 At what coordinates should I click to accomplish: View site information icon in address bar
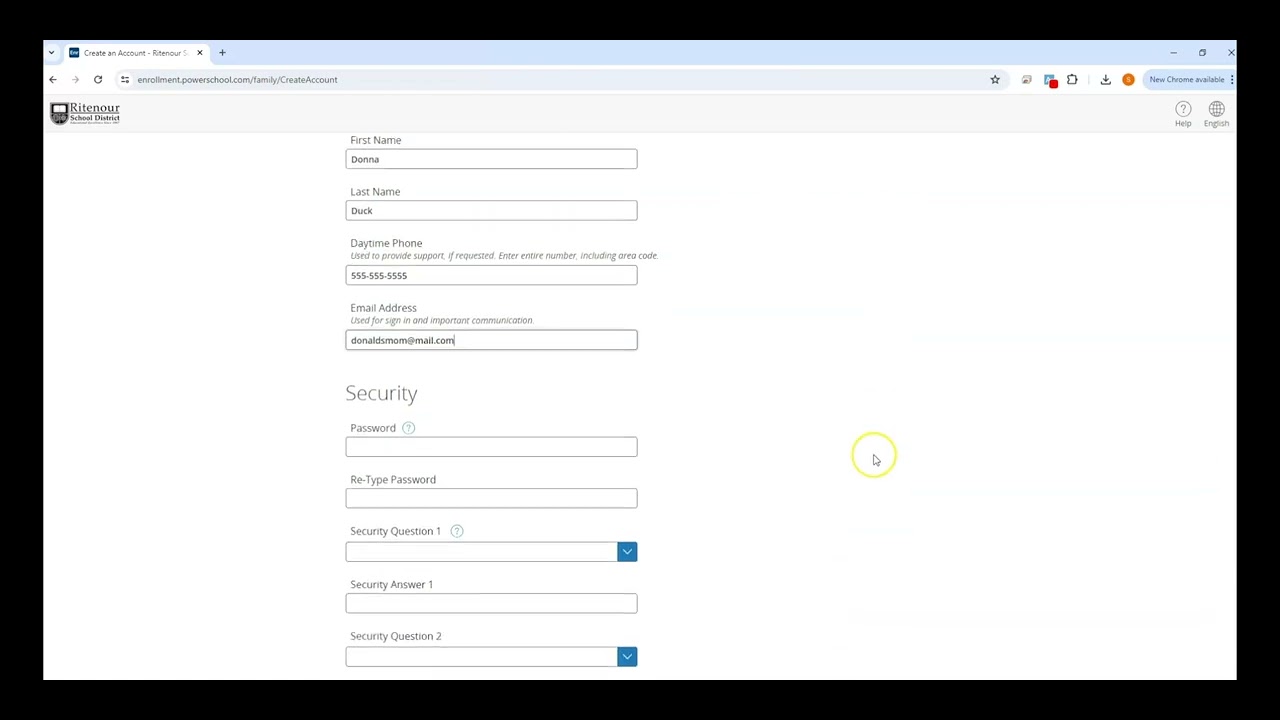click(125, 80)
